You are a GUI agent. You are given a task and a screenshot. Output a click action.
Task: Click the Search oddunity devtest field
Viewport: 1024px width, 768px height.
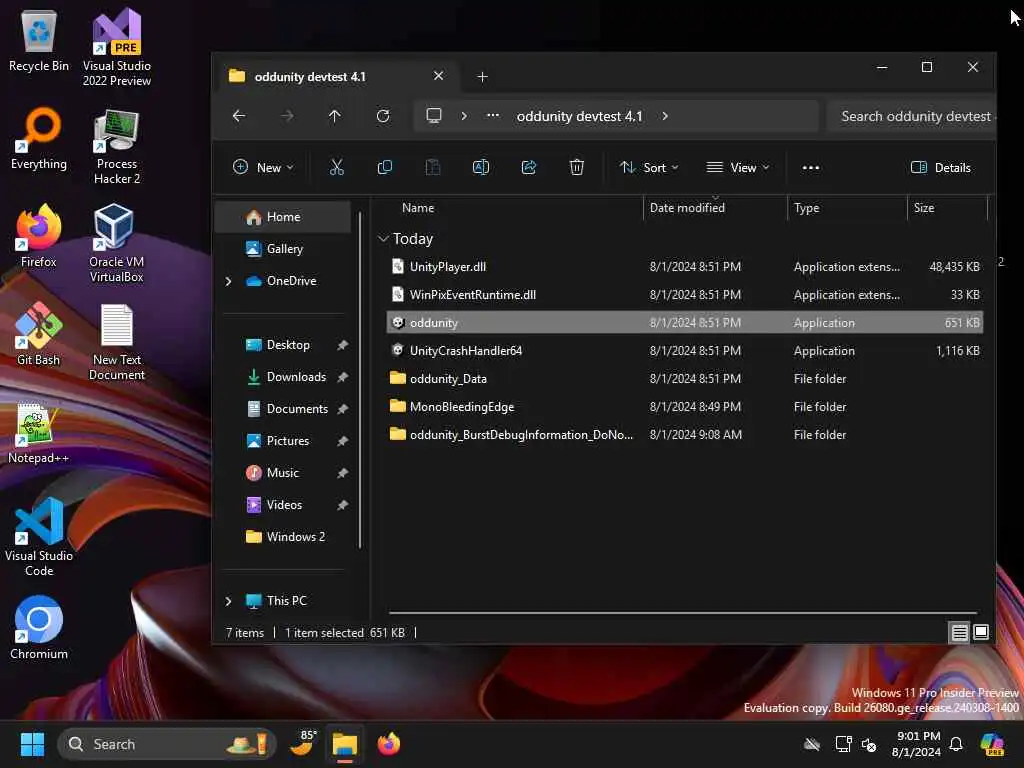(912, 116)
